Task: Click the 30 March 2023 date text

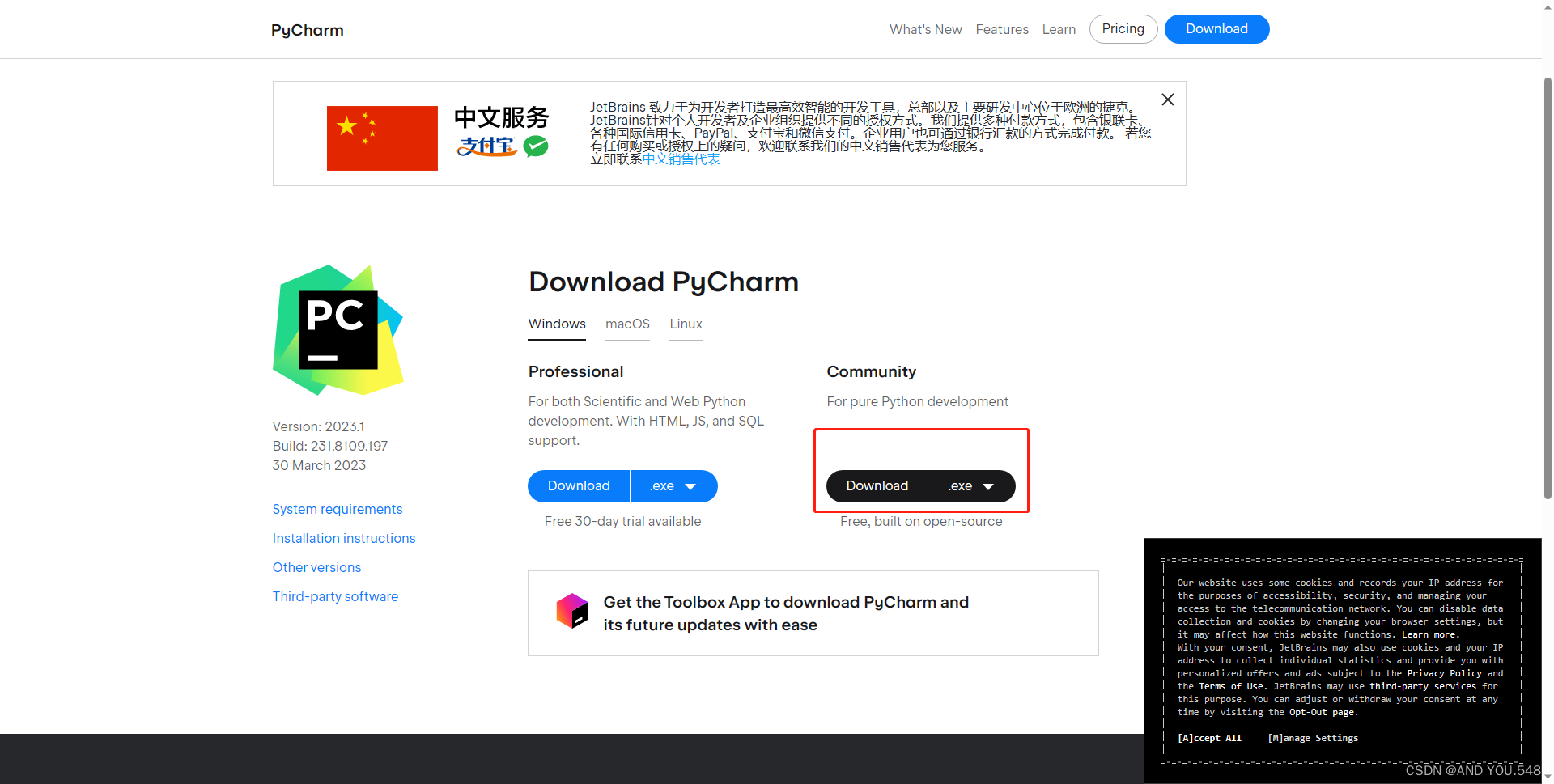Action: point(319,465)
